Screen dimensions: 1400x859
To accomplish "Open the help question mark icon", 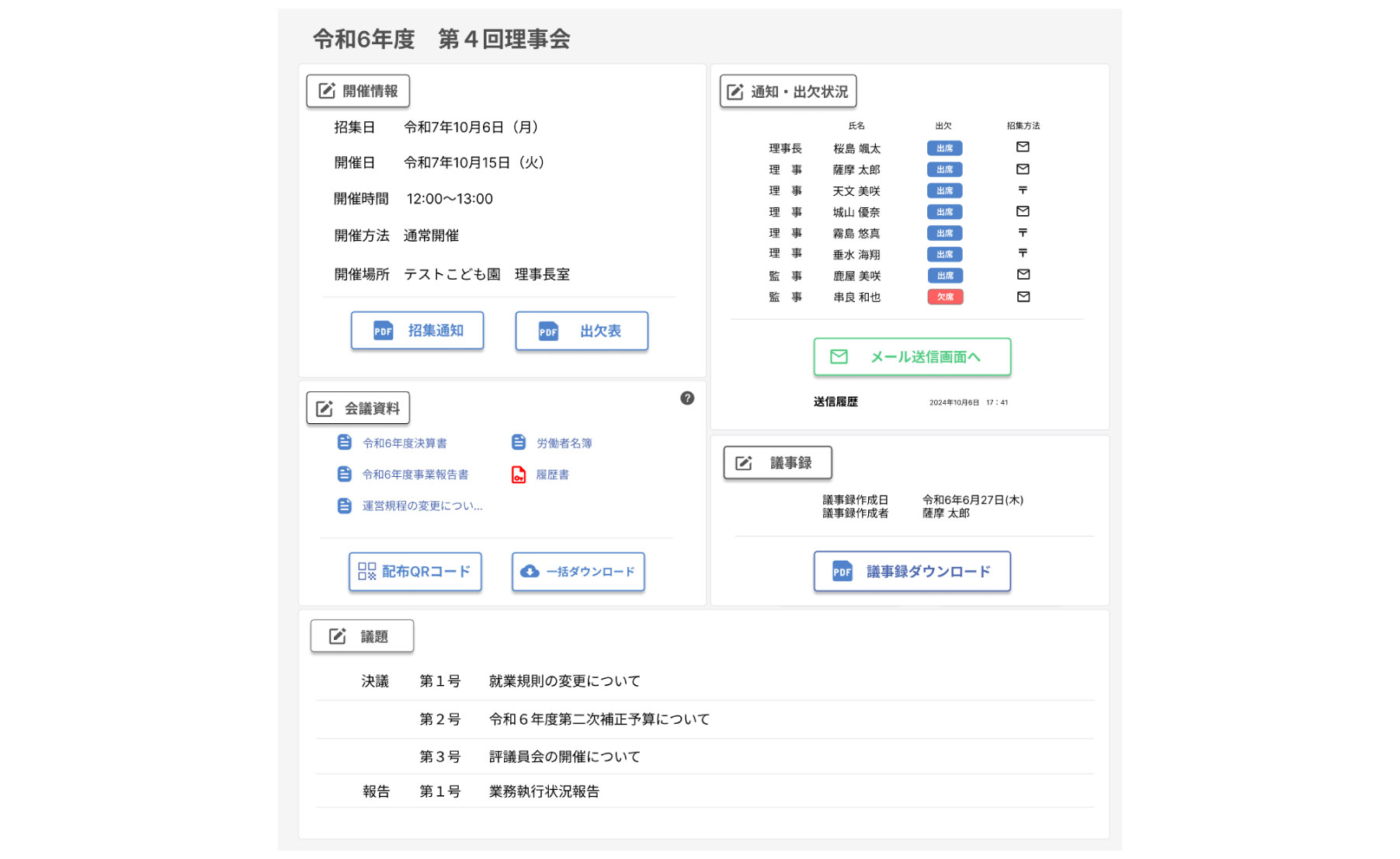I will (x=686, y=398).
